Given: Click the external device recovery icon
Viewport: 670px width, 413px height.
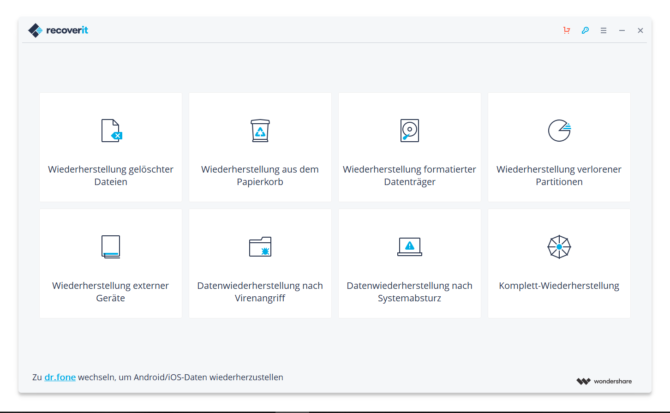Looking at the screenshot, I should click(x=111, y=246).
